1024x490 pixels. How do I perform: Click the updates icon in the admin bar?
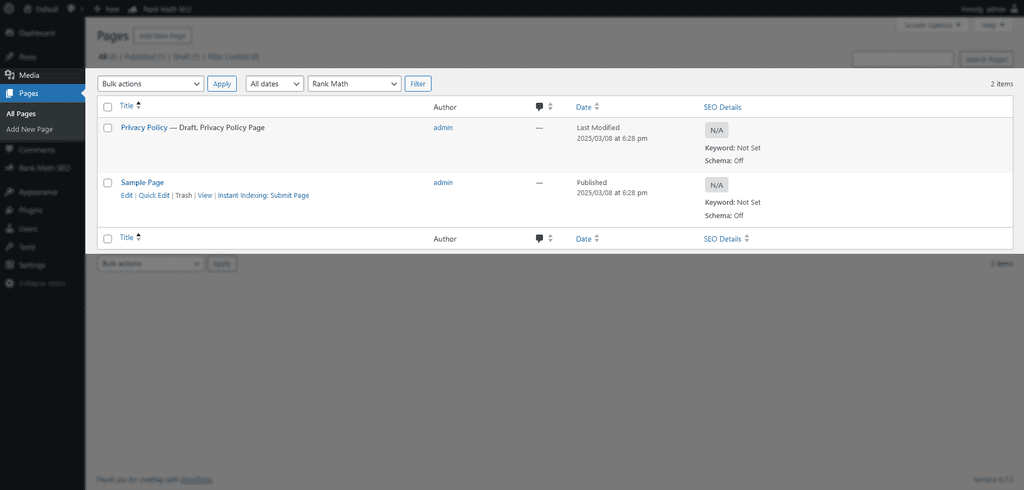click(71, 9)
